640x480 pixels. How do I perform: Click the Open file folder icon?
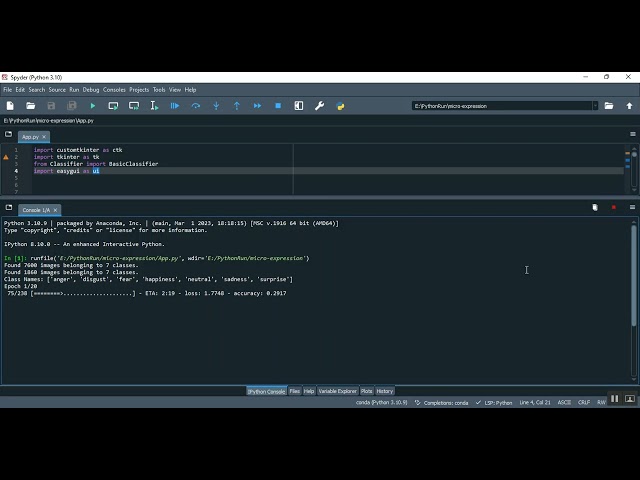[x=31, y=106]
